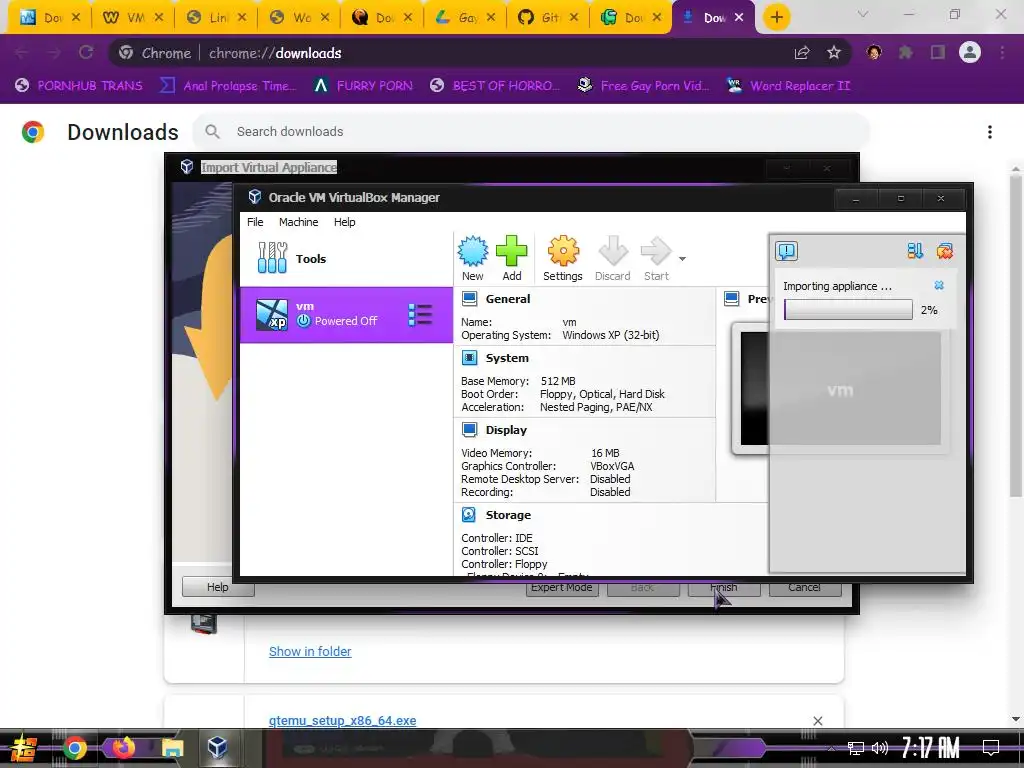Switch to the VM tab
The image size is (1024, 768).
(x=133, y=18)
